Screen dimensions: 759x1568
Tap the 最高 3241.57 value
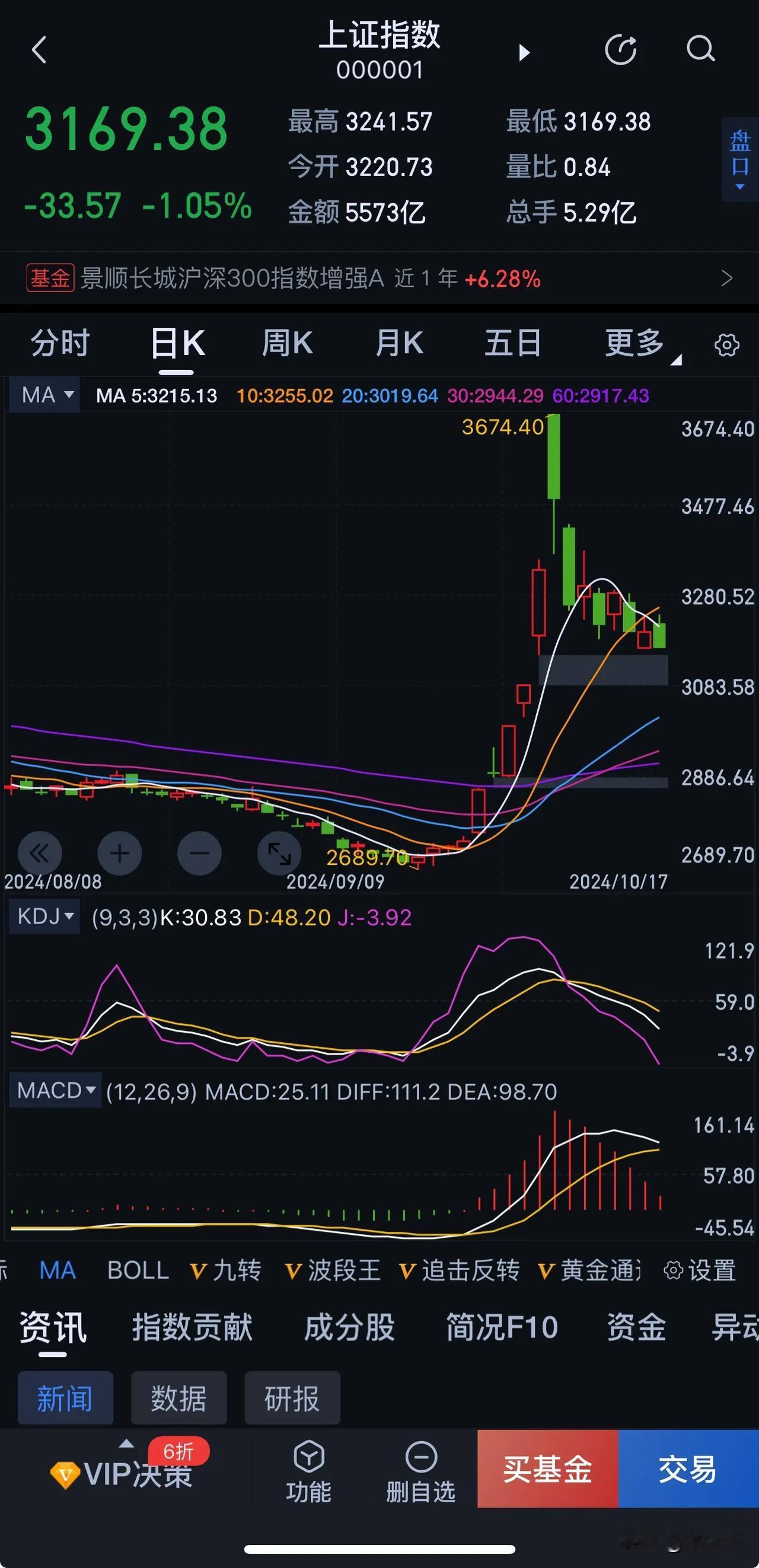click(x=361, y=121)
